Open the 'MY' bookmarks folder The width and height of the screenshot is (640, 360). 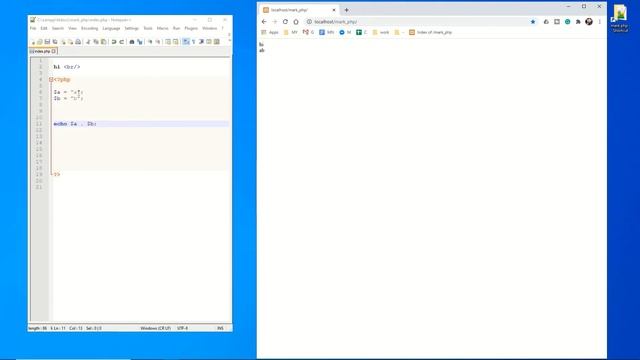[x=291, y=32]
